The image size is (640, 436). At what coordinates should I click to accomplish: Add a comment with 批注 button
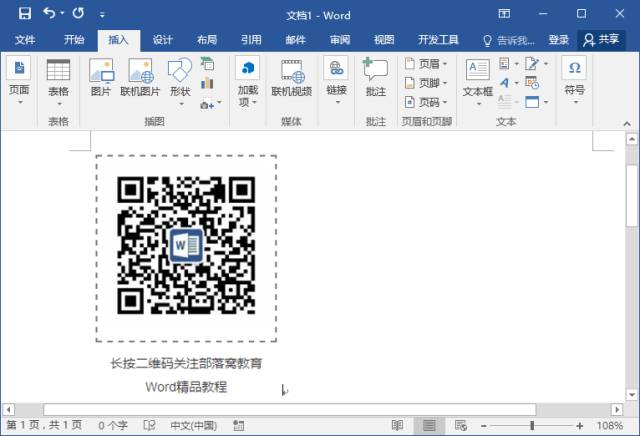pyautogui.click(x=375, y=79)
